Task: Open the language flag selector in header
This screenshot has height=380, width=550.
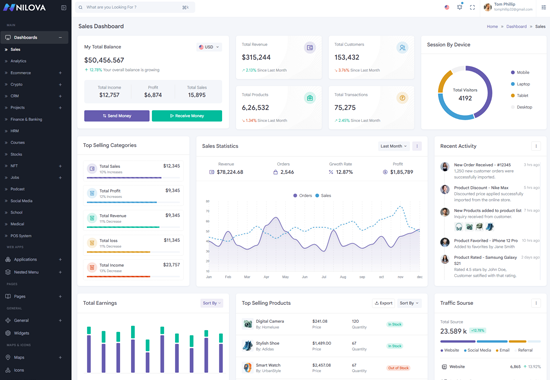Action: pyautogui.click(x=447, y=7)
